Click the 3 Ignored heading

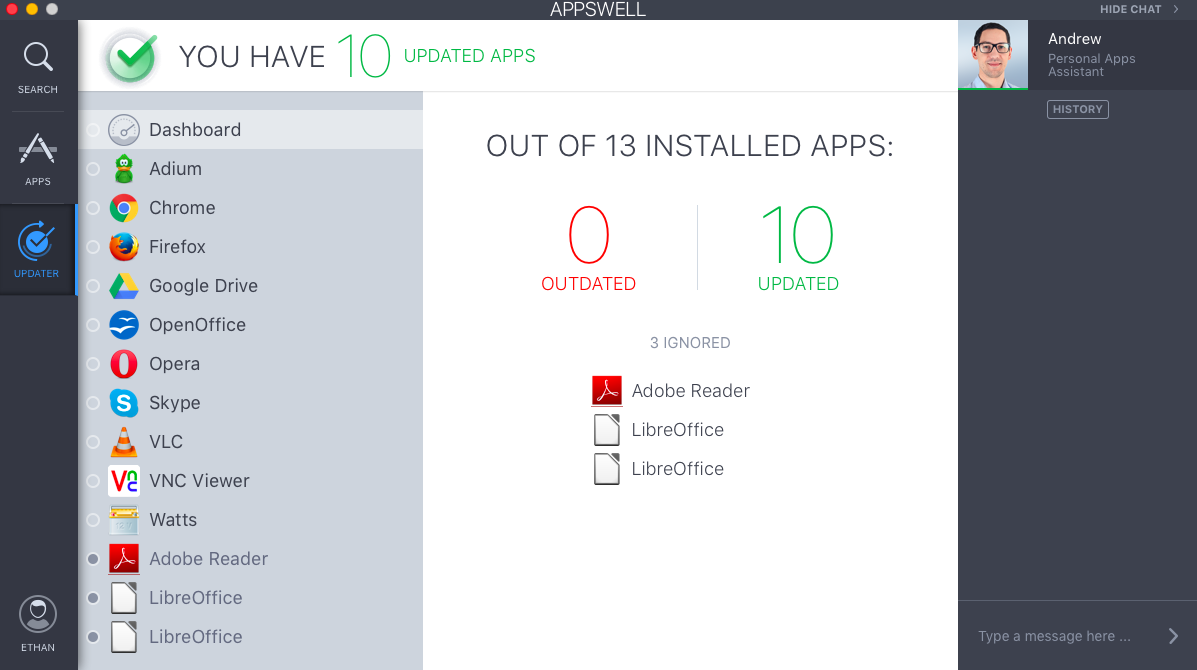(690, 343)
